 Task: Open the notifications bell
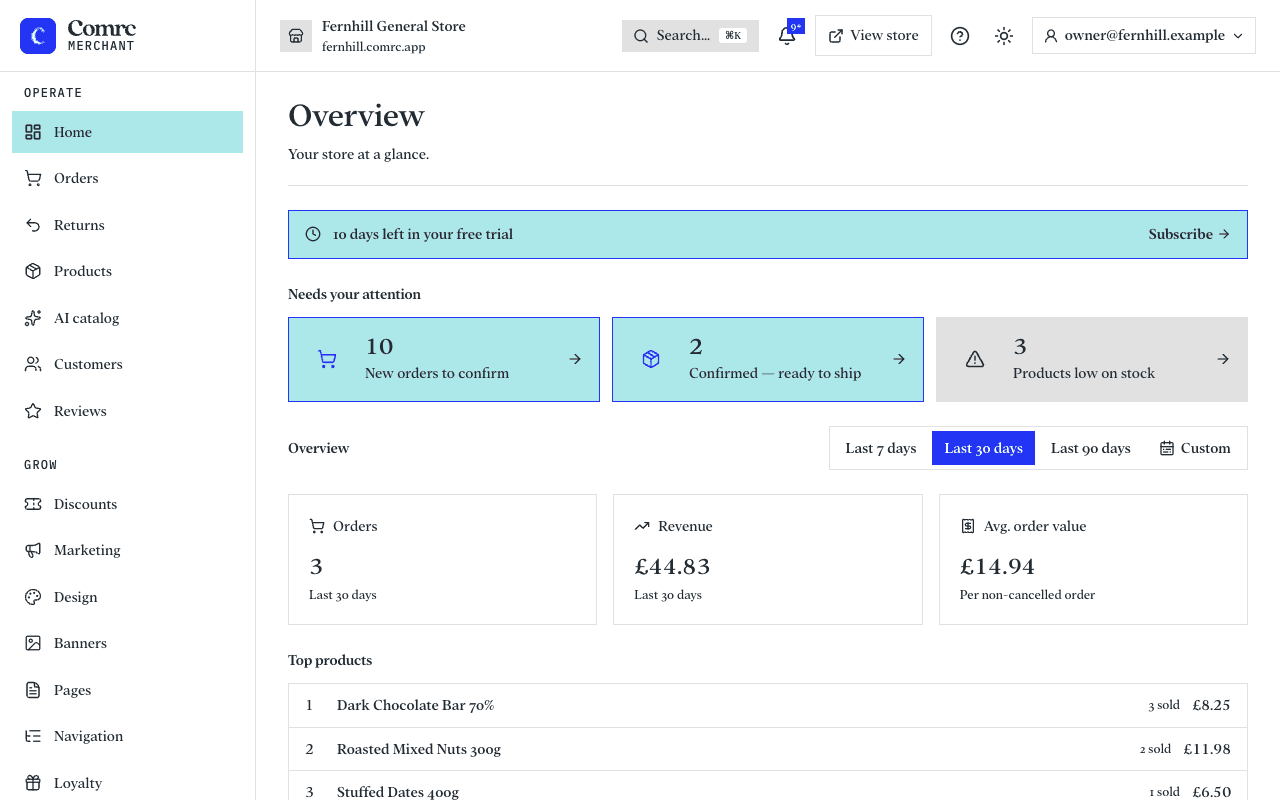click(787, 36)
